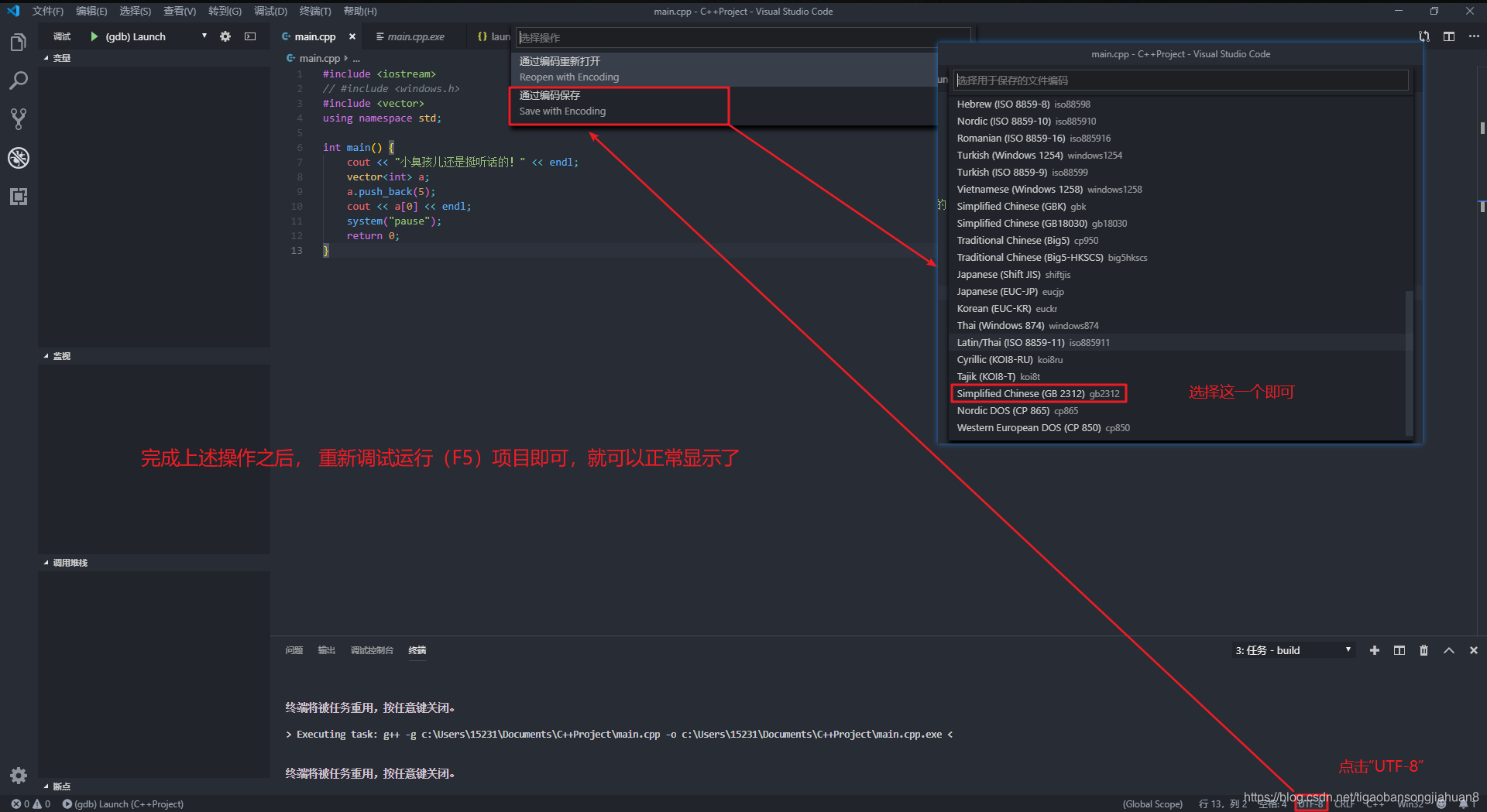Viewport: 1487px width, 812px height.
Task: Click the compare changes icon in editor toolbar
Action: click(x=1423, y=36)
